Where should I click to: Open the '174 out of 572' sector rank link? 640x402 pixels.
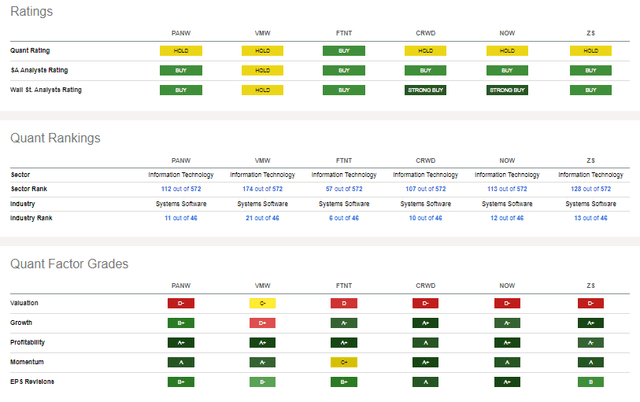pos(262,189)
